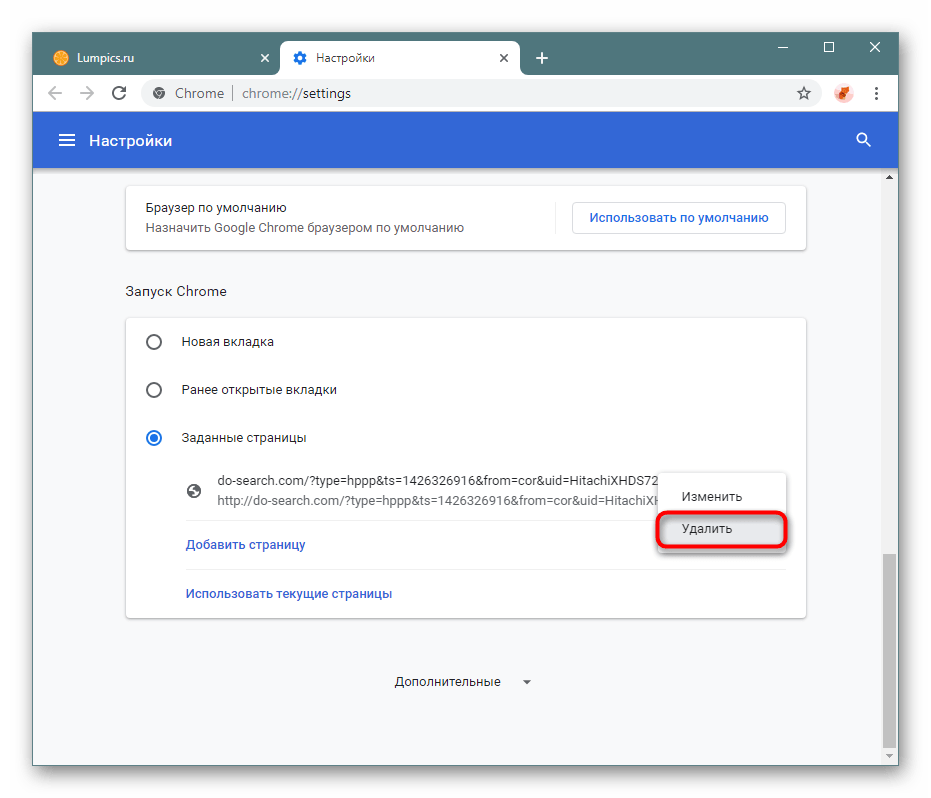Click the search settings magnifier icon
The image size is (931, 798).
(x=863, y=140)
